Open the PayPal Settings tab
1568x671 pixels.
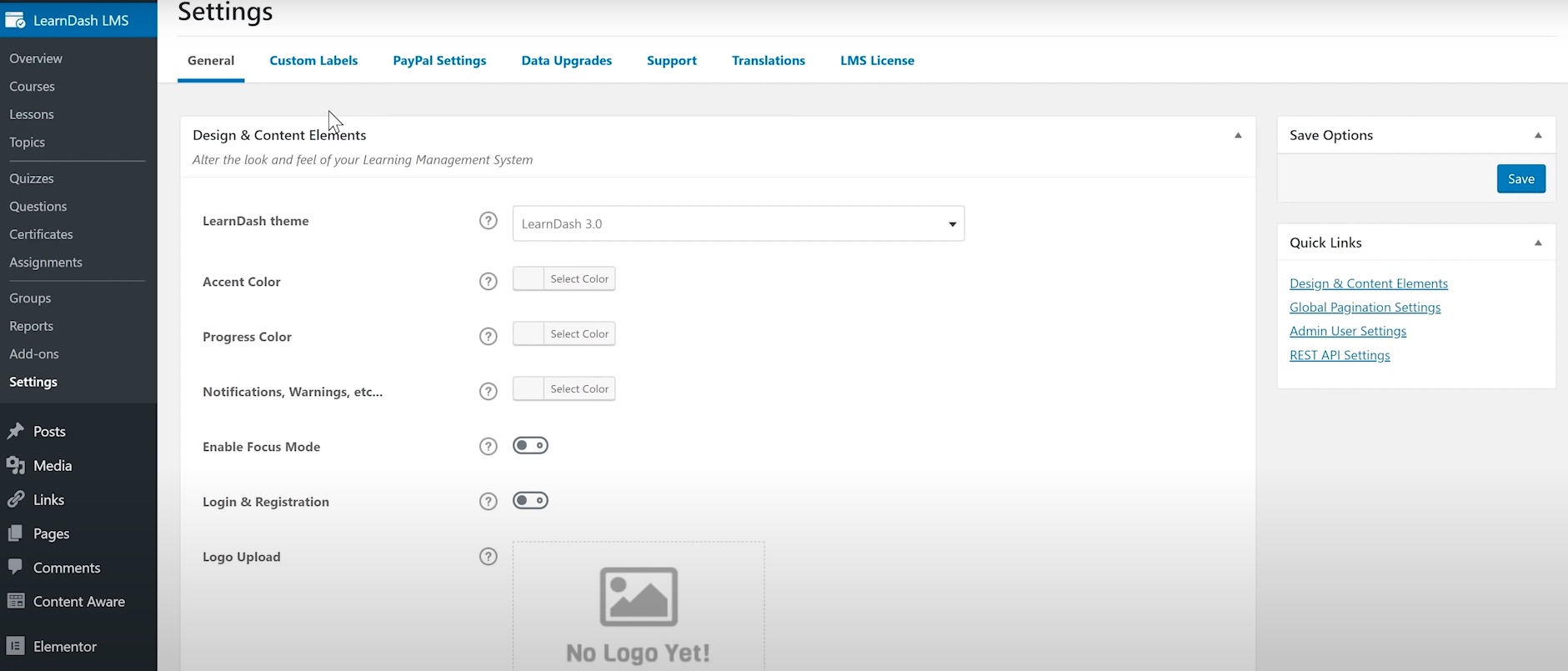click(439, 60)
